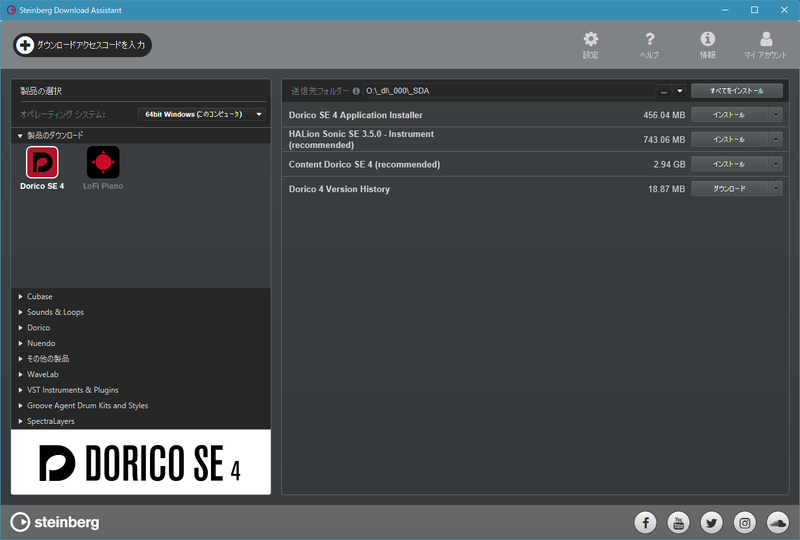The width and height of the screenshot is (800, 540).
Task: Open dropdown arrow beside Dorico SE 4 Application Installer
Action: [x=776, y=115]
